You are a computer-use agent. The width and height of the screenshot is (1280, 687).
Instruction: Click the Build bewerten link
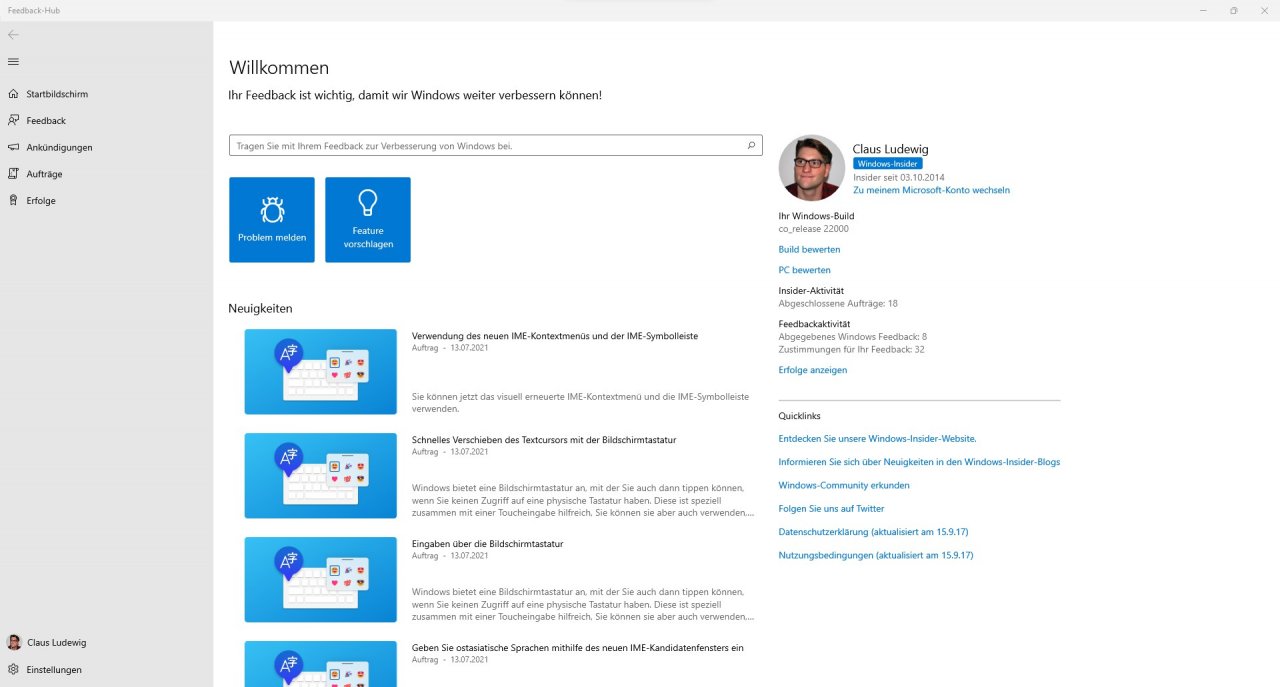tap(809, 249)
